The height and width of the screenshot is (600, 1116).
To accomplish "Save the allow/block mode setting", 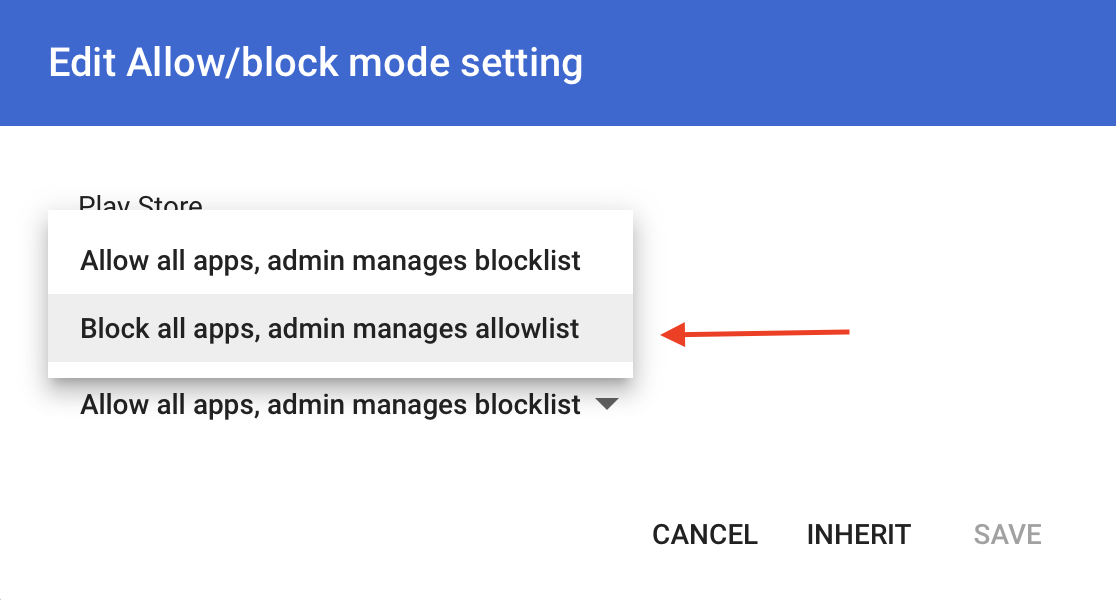I will 1007,534.
